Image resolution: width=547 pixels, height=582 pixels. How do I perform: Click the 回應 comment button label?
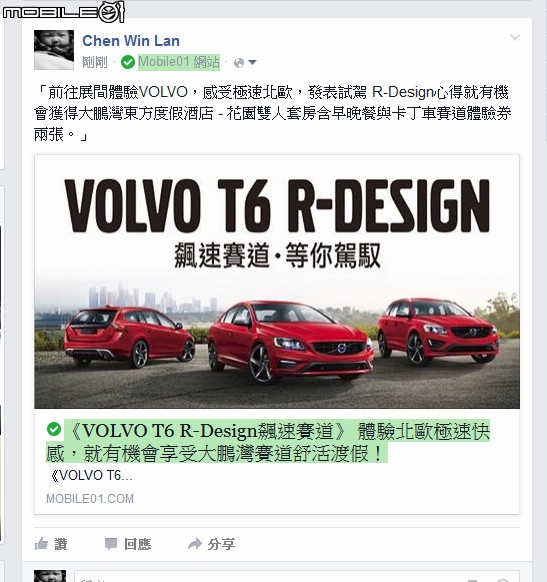point(138,544)
